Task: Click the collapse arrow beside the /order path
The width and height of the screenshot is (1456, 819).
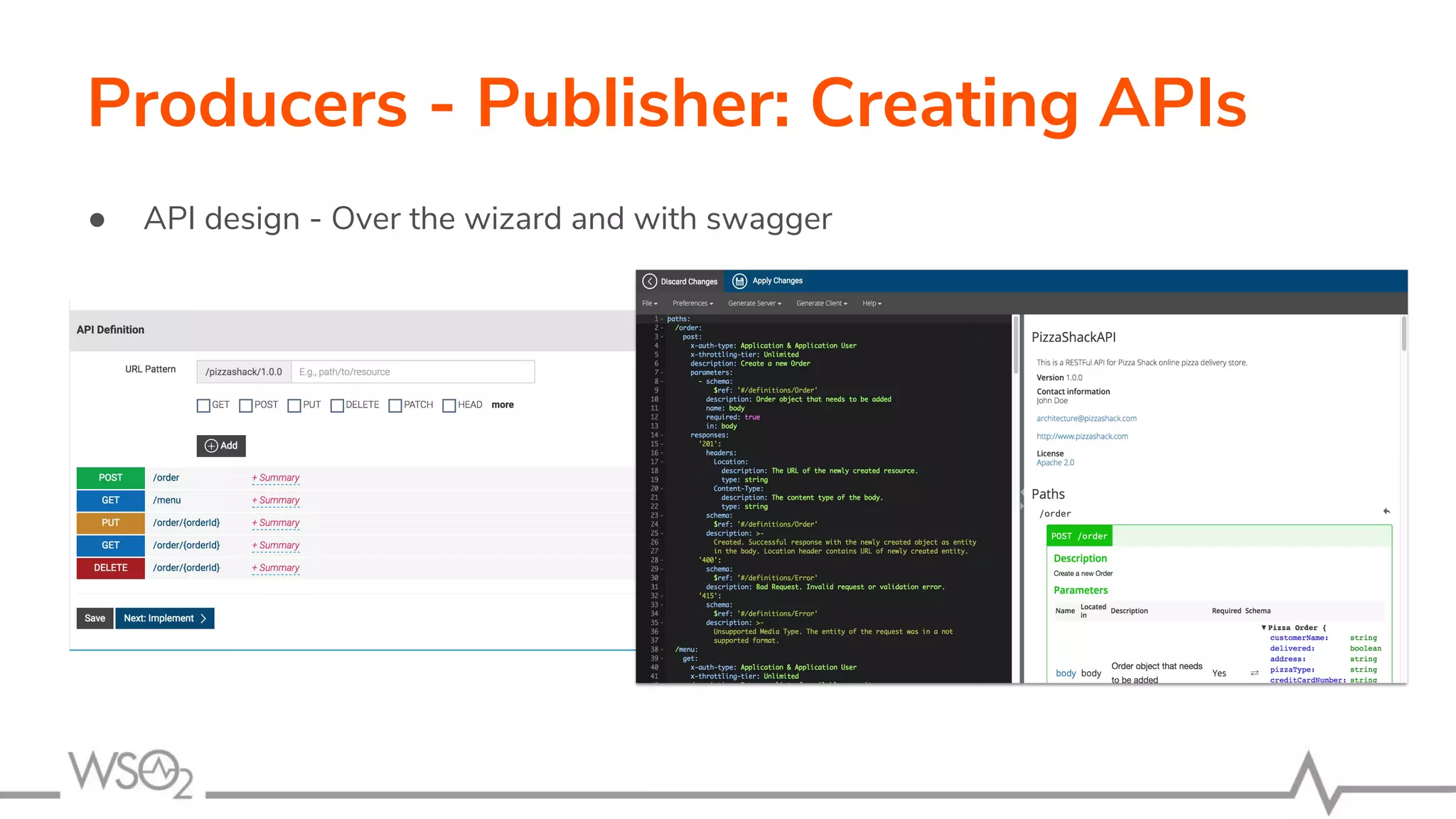Action: coord(1386,511)
